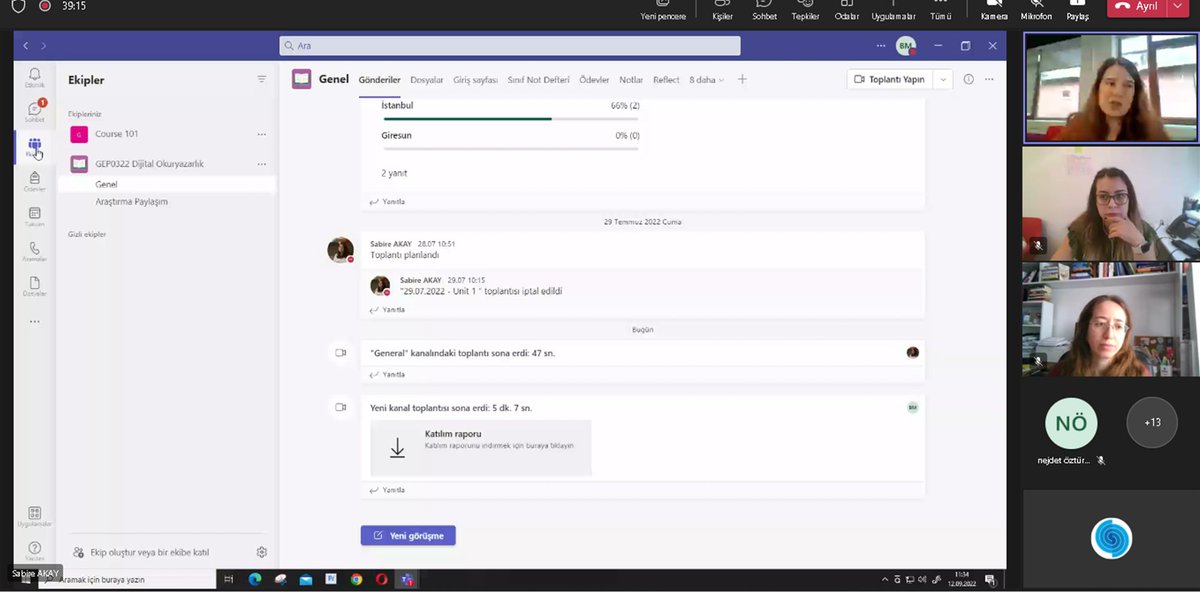This screenshot has width=1200, height=592.
Task: Click the more apps ellipsis in left rail
Action: [35, 322]
